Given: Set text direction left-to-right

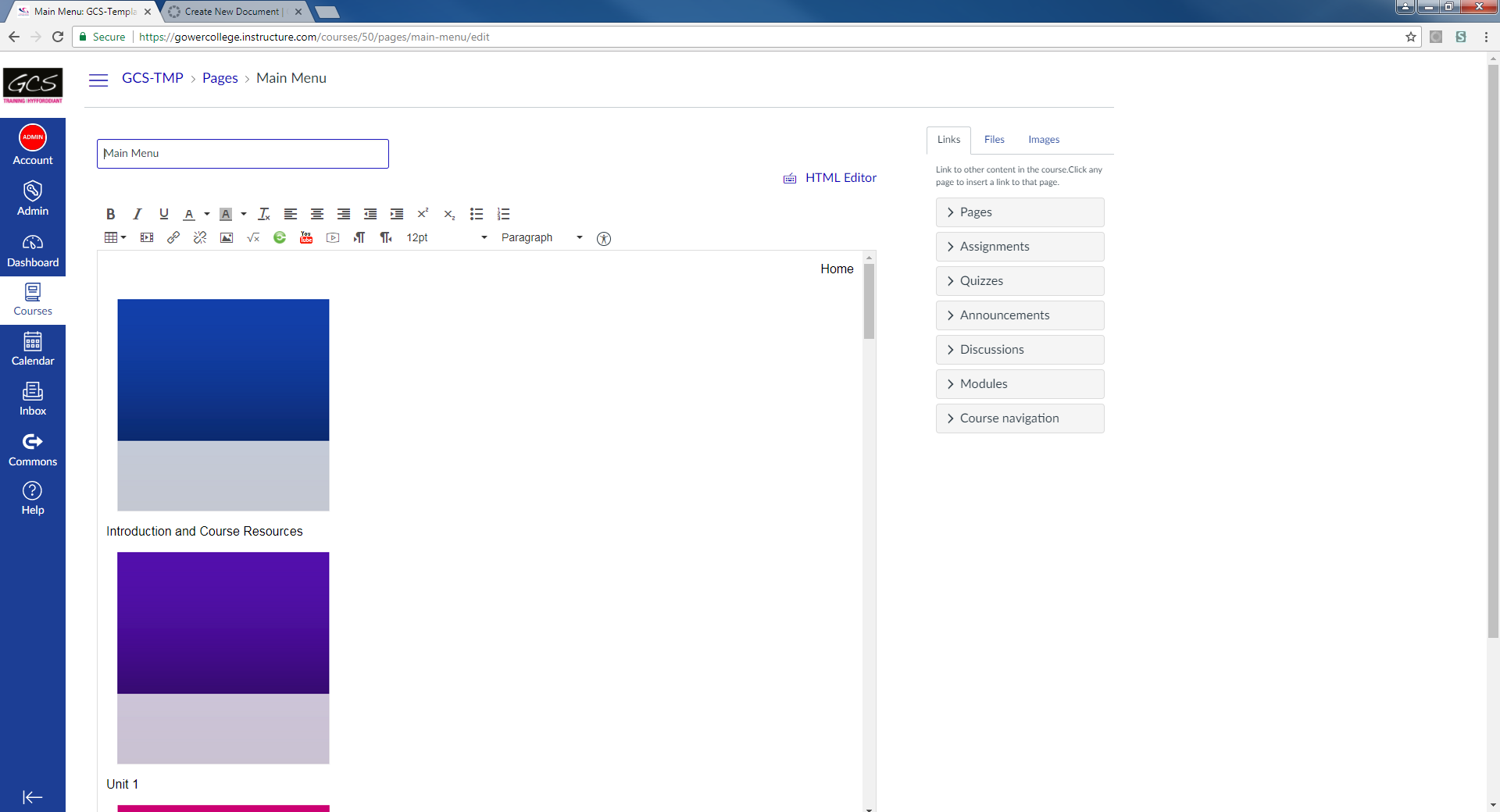Looking at the screenshot, I should tap(359, 237).
